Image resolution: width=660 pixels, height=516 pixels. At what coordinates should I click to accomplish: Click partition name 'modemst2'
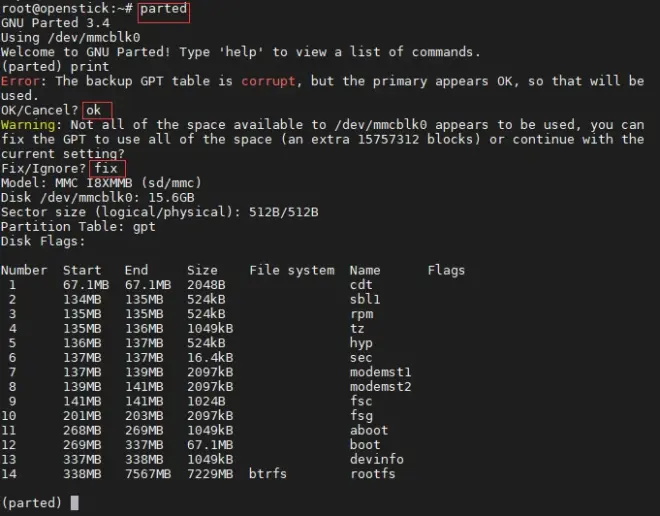381,387
